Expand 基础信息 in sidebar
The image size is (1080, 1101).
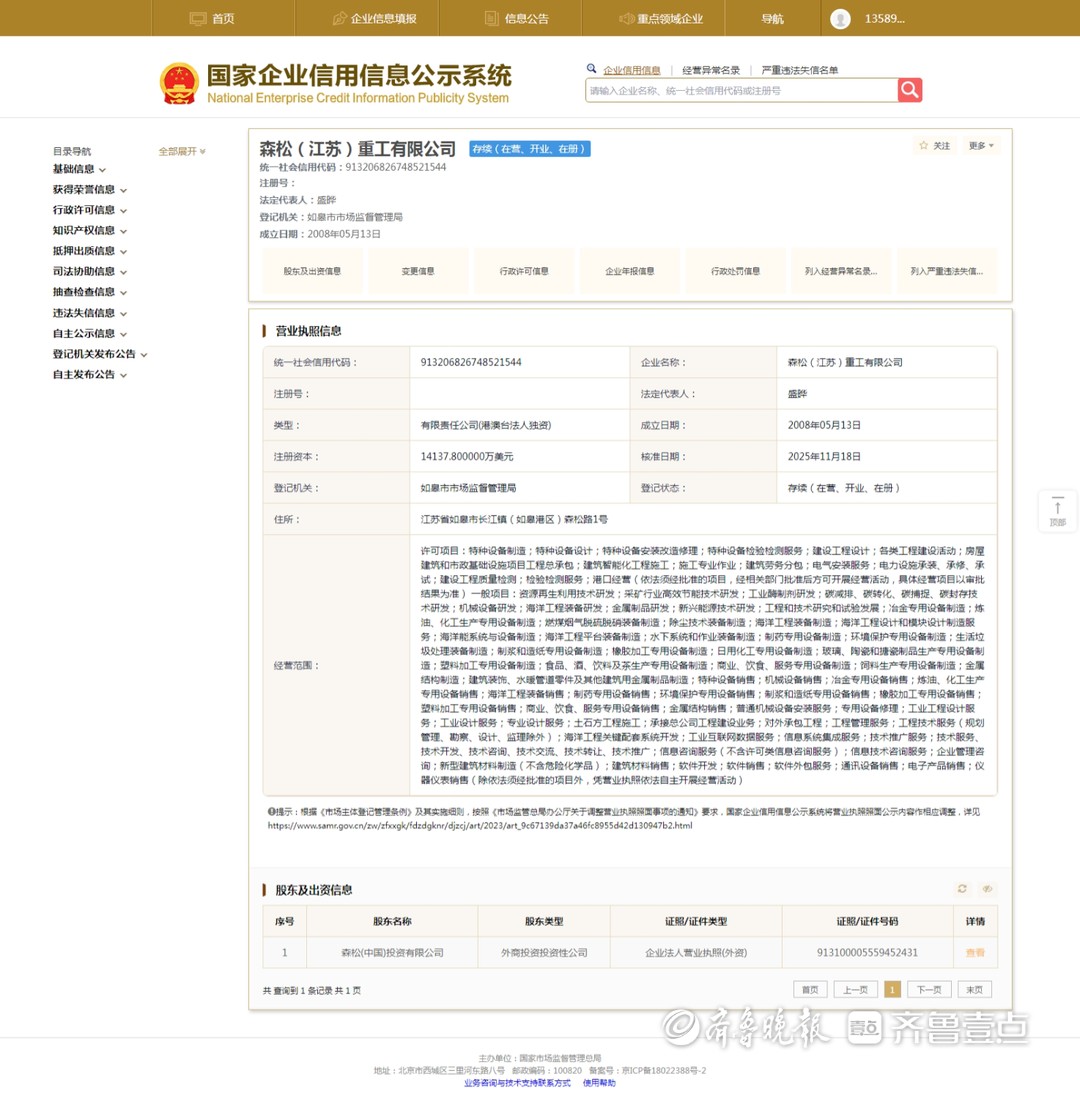[79, 169]
